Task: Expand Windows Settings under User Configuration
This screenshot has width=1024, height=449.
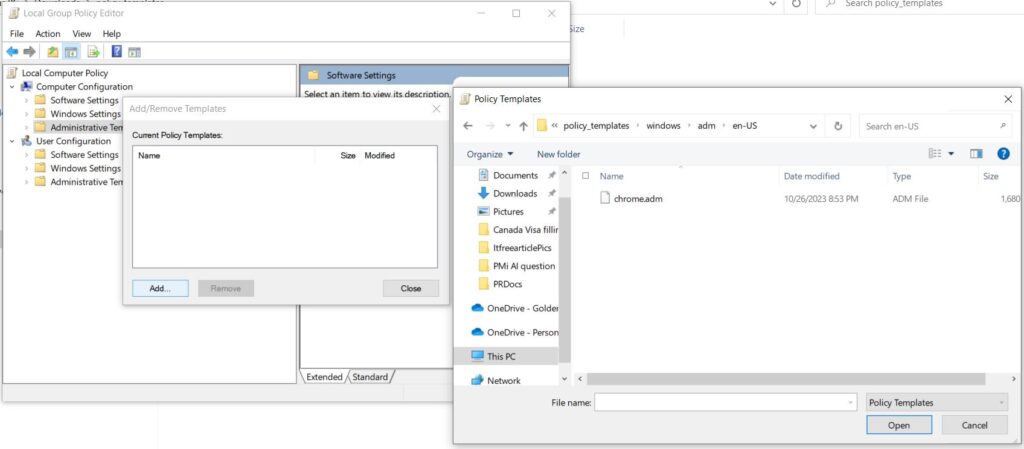Action: (26, 168)
